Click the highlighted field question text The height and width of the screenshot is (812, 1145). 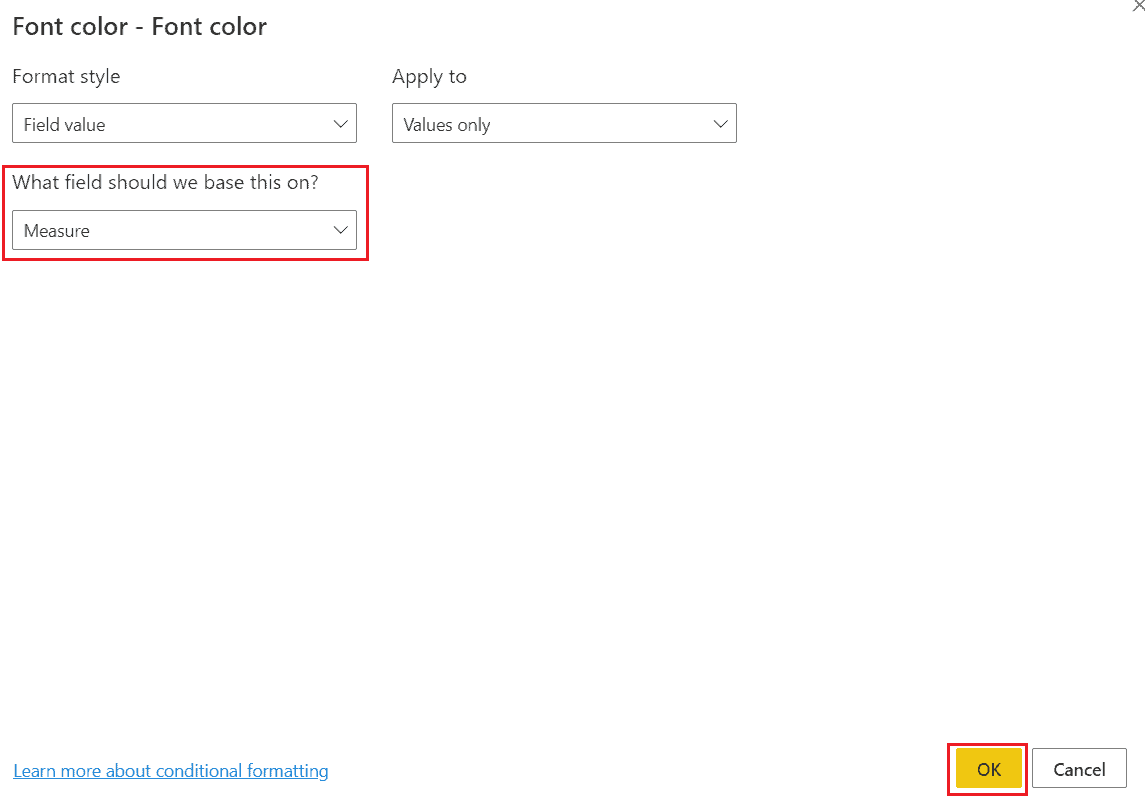[x=166, y=182]
